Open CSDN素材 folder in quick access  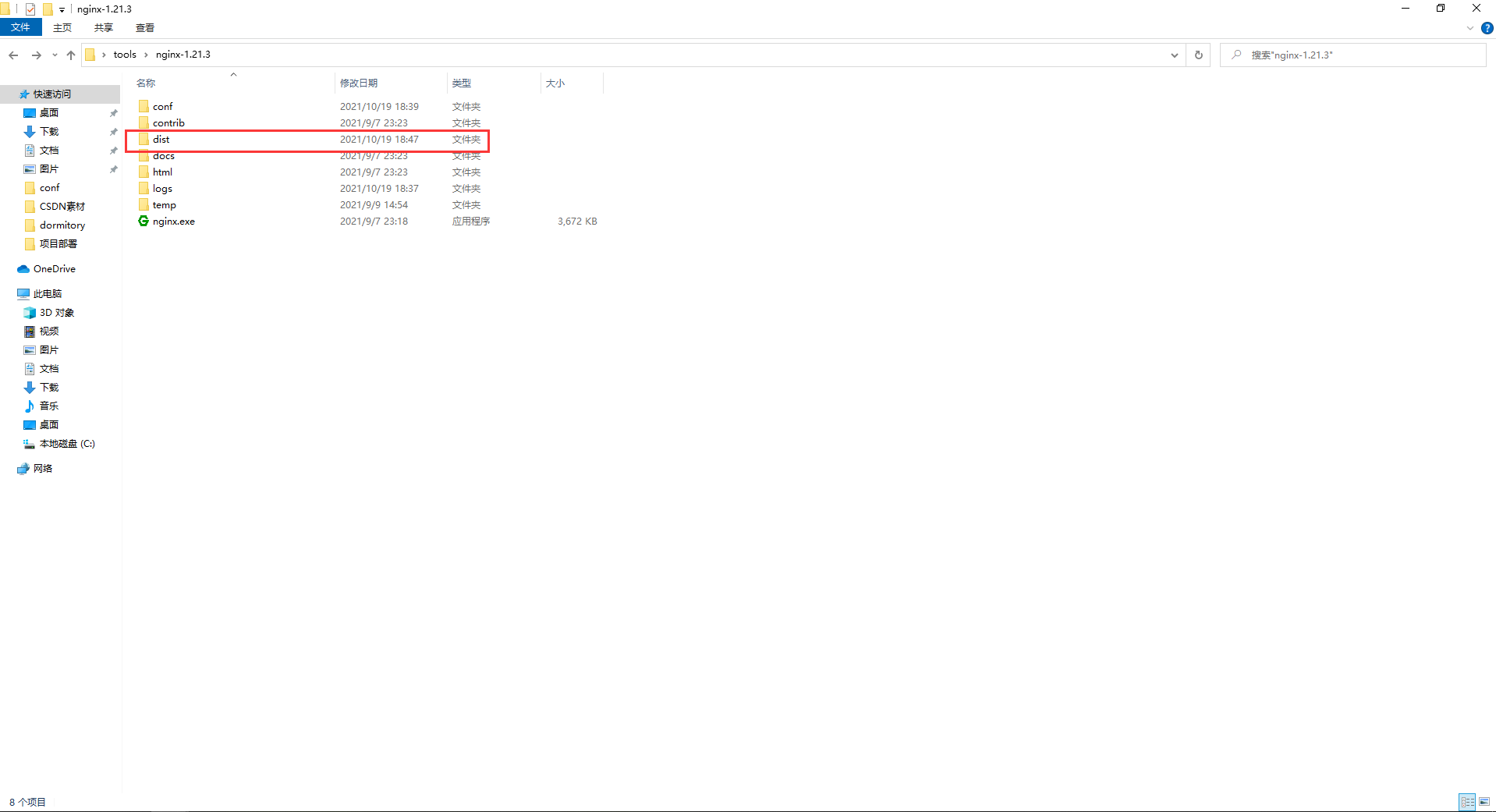click(62, 206)
